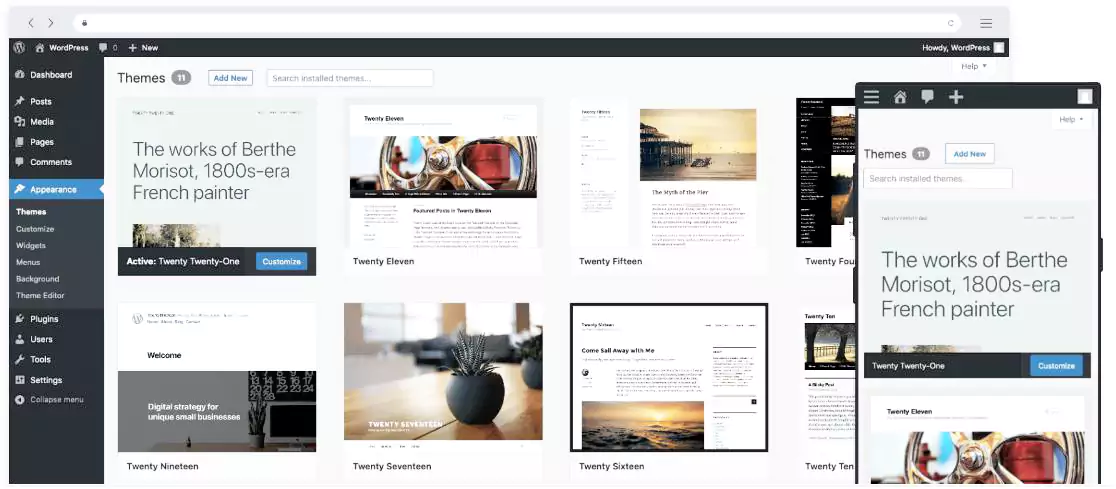Click the Tools wrench icon
Viewport: 1116px width, 489px height.
20,359
